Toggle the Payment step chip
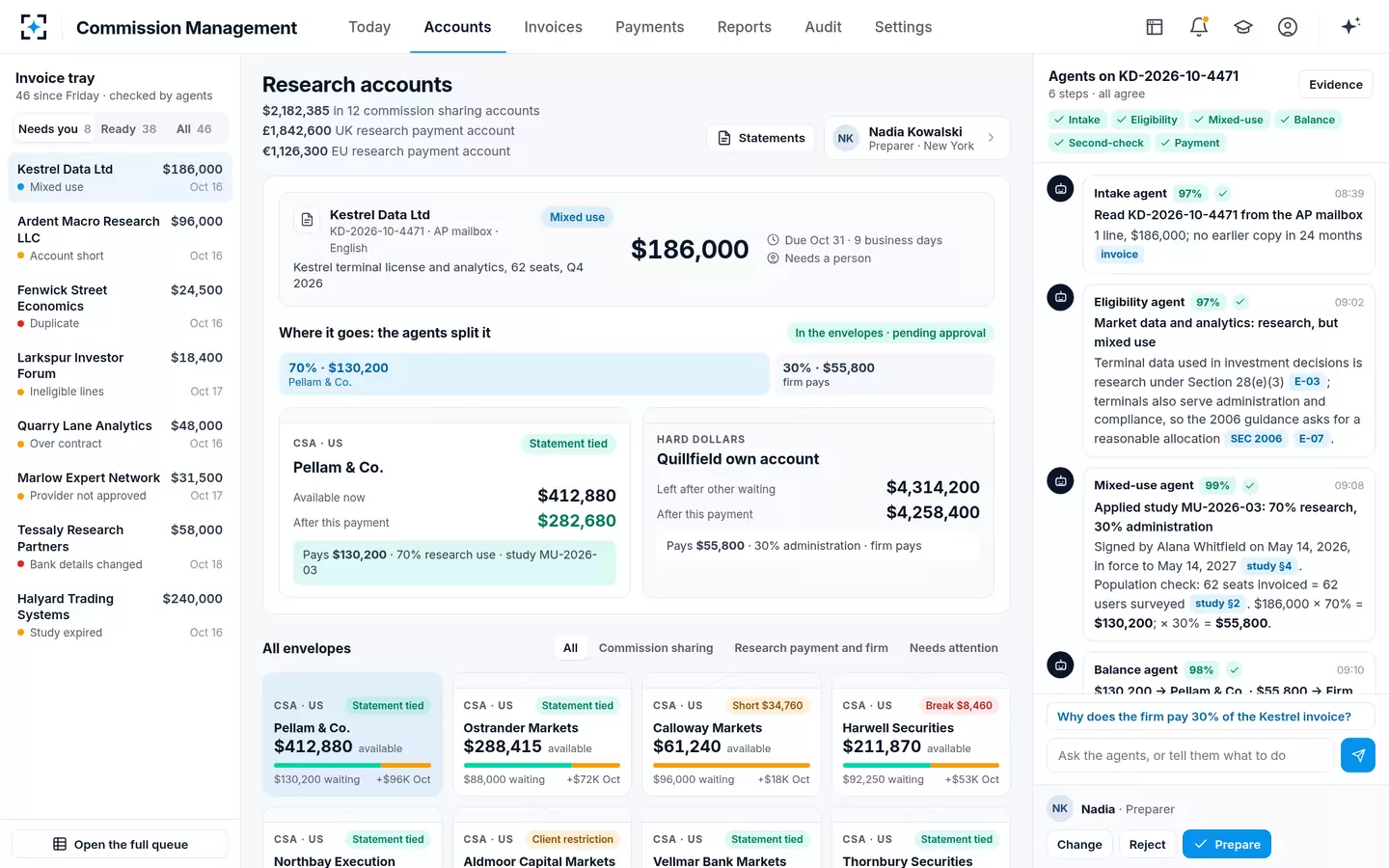The width and height of the screenshot is (1389, 868). tap(1189, 143)
